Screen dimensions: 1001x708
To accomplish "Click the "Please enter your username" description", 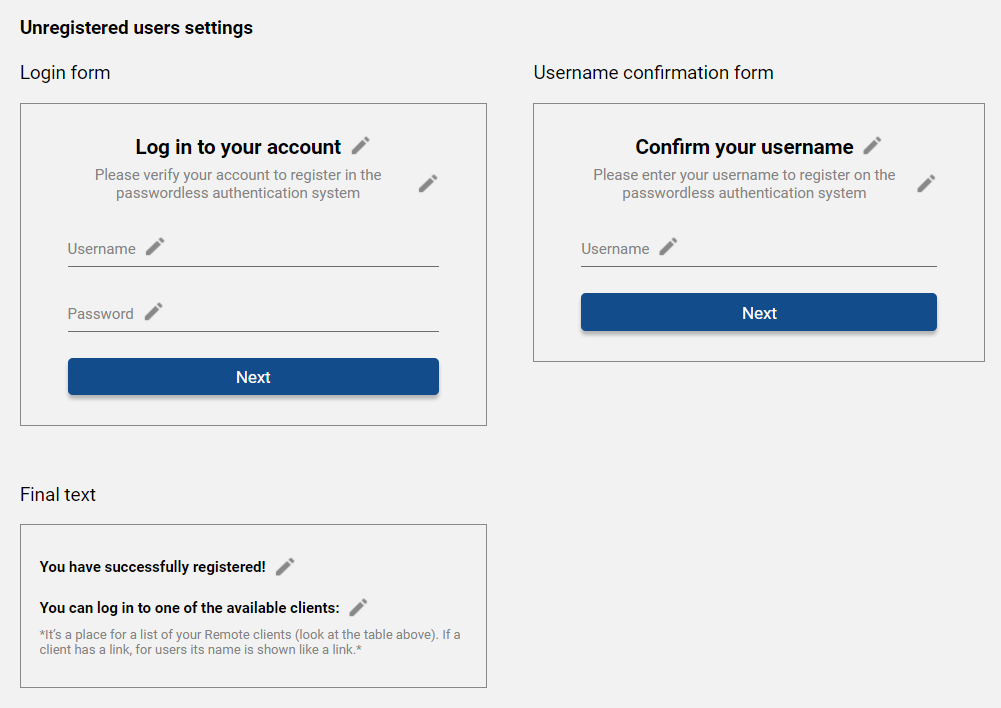I will [x=744, y=184].
